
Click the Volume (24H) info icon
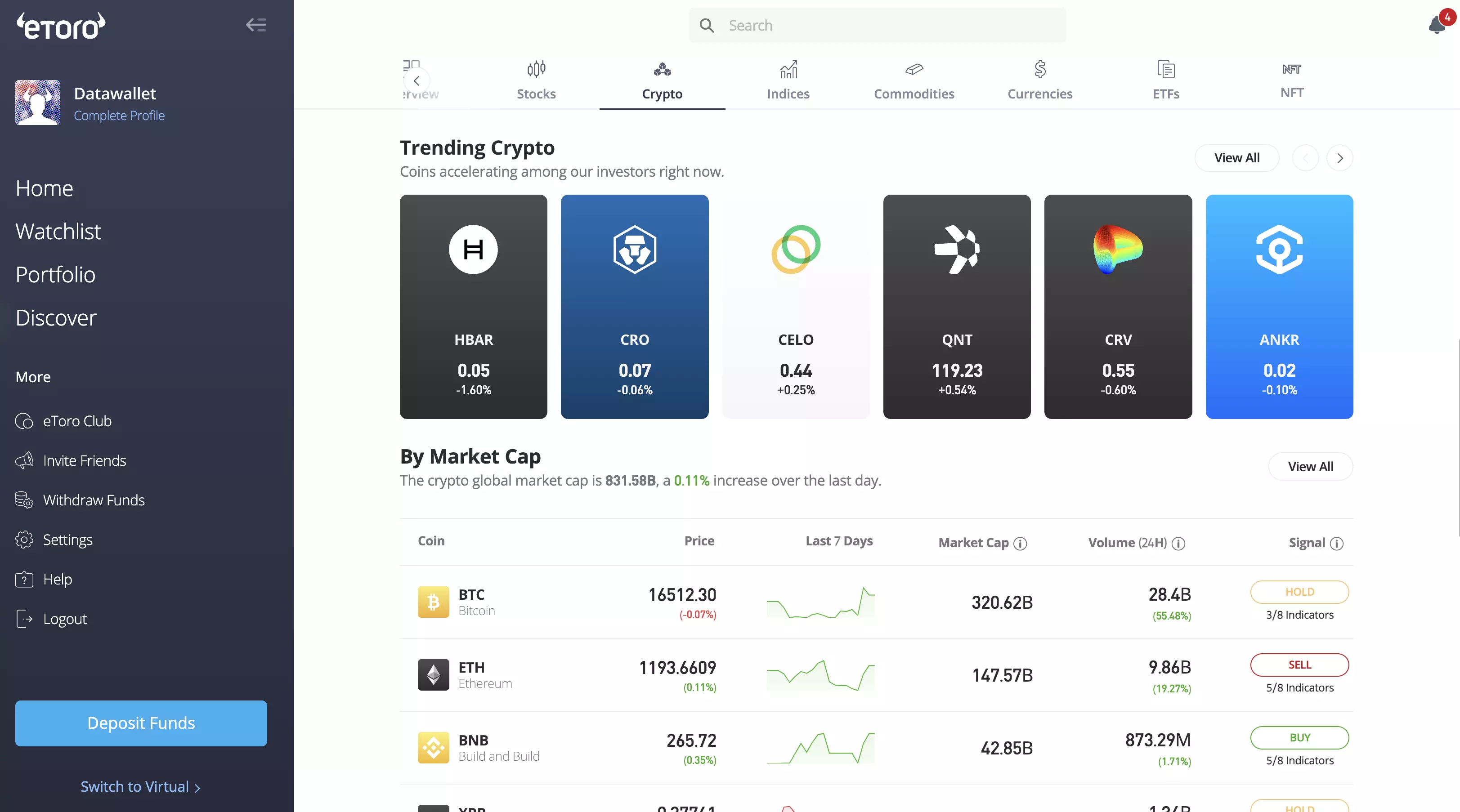(x=1178, y=544)
